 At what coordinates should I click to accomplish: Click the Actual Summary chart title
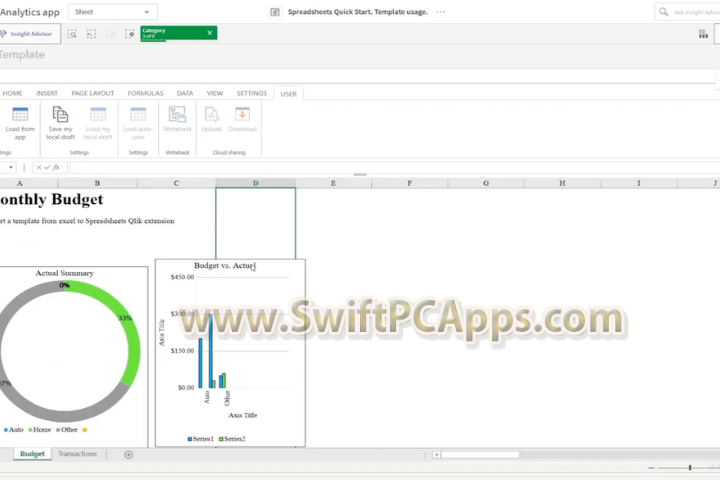point(65,273)
